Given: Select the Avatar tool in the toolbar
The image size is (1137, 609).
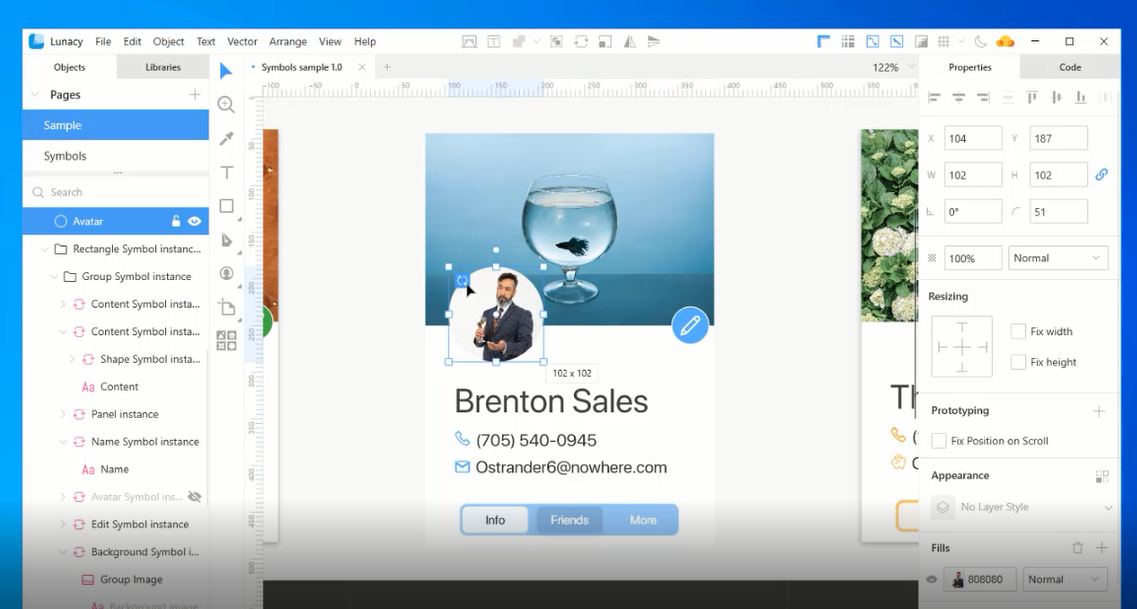Looking at the screenshot, I should coord(227,273).
